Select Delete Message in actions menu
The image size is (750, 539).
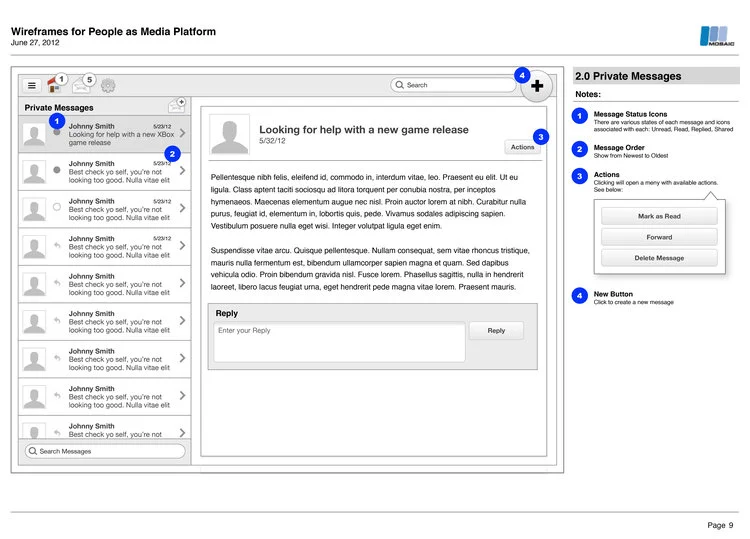coord(659,258)
